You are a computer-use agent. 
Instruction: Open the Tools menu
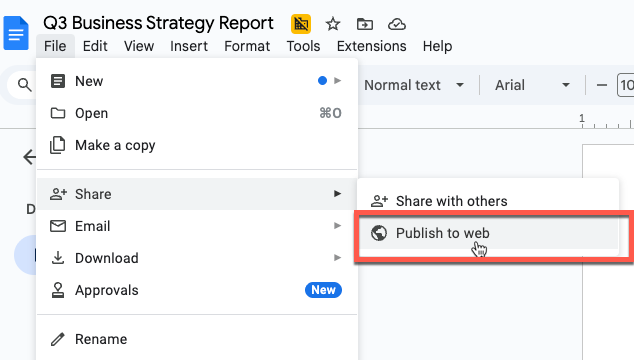pos(303,46)
